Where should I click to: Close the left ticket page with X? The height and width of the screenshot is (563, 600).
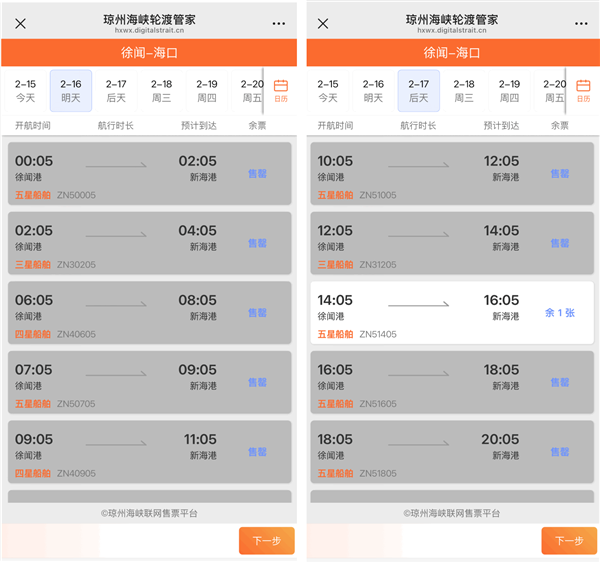21,24
